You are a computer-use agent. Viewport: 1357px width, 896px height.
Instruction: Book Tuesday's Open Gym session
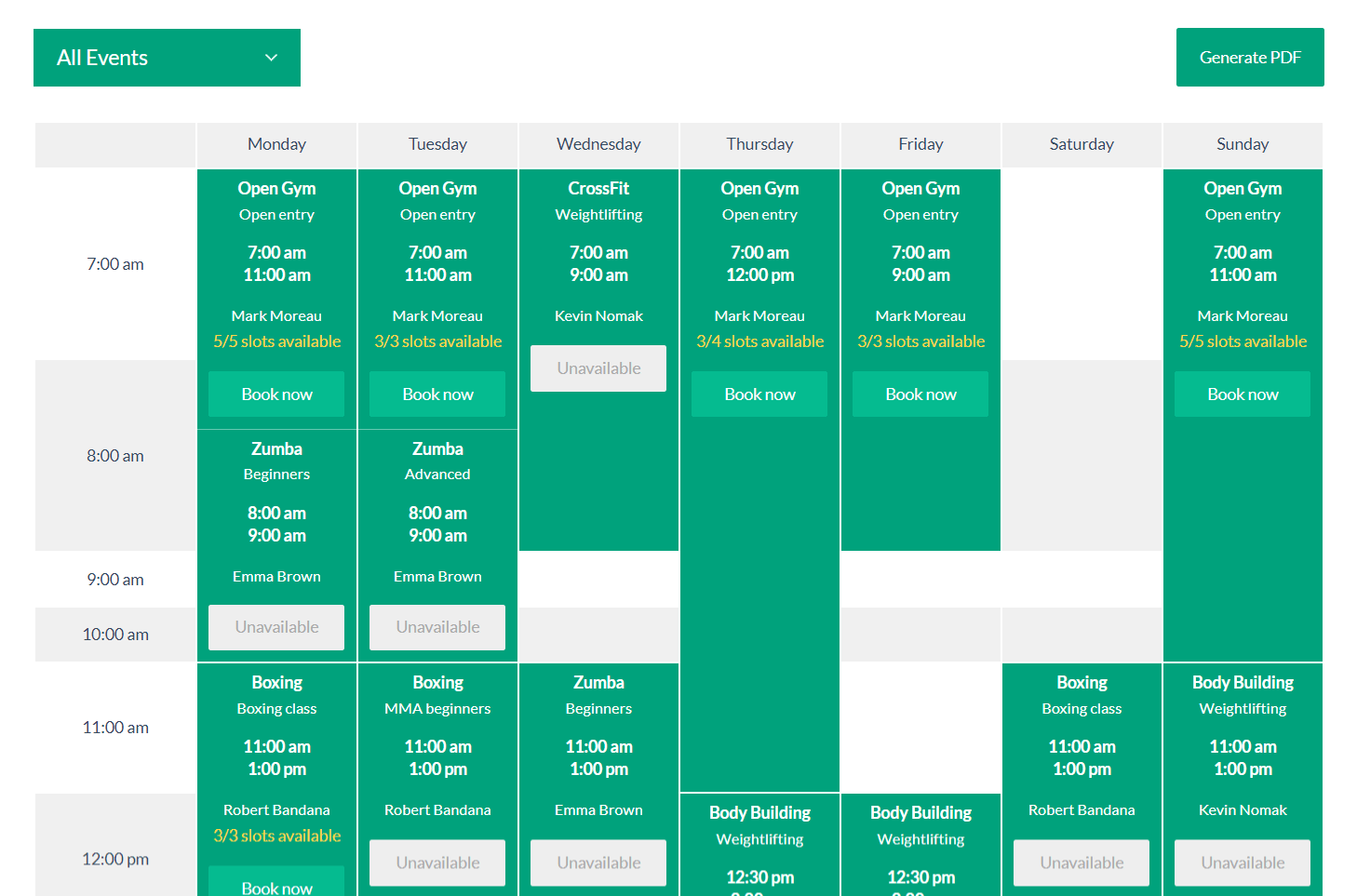tap(437, 394)
